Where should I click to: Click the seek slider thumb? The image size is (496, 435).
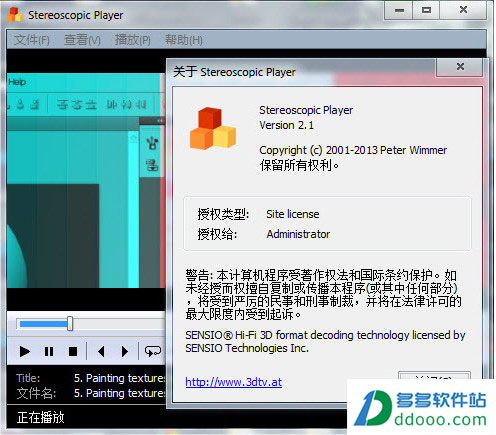tap(70, 323)
